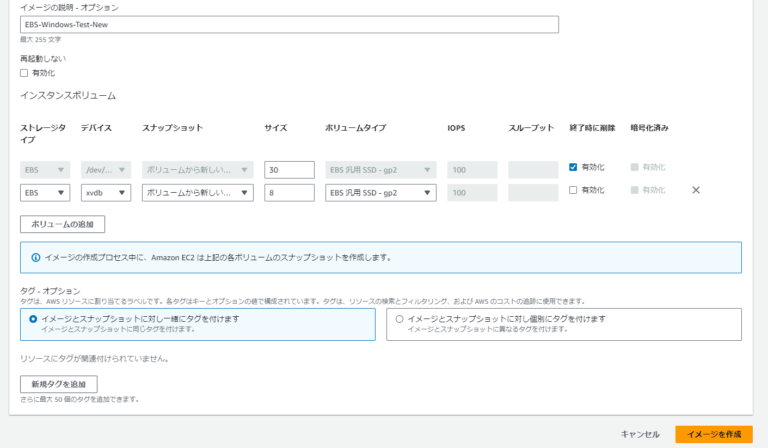Toggle encrypted checkbox on the /dev/ row
The height and width of the screenshot is (448, 768).
point(634,167)
